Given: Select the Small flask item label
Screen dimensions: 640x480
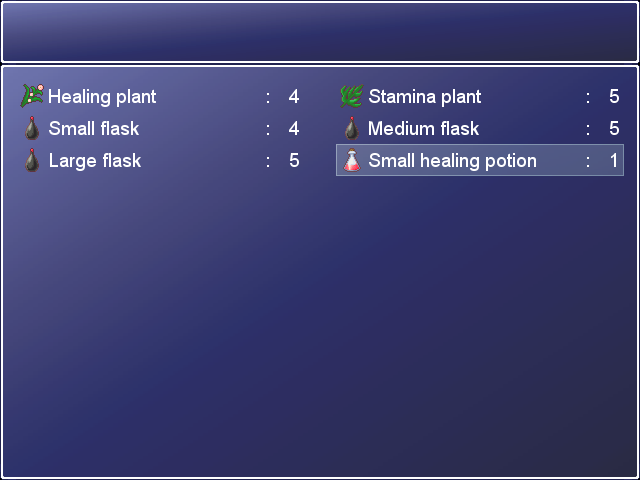Looking at the screenshot, I should (x=94, y=129).
